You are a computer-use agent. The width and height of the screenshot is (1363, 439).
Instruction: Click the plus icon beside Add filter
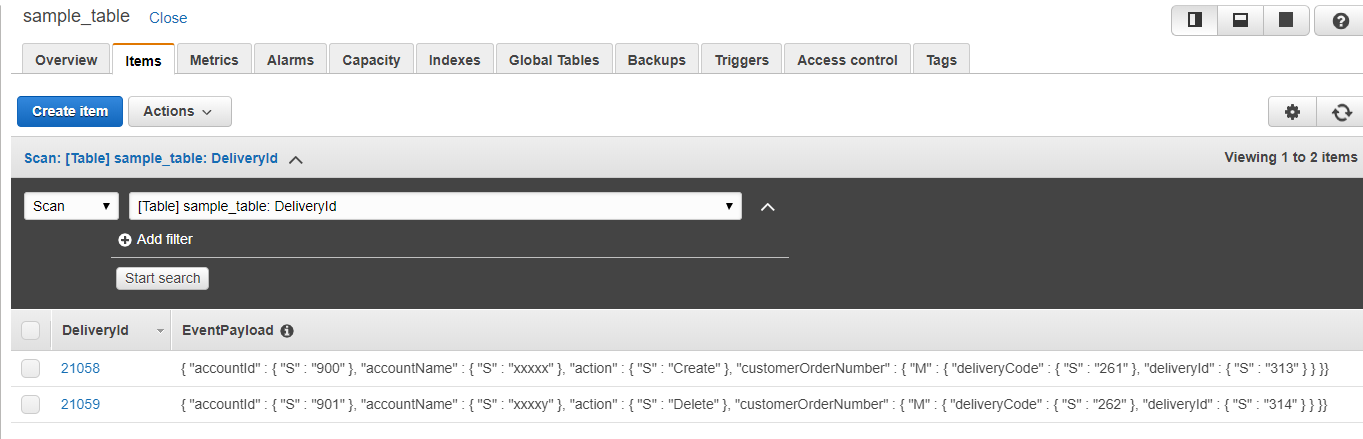pos(125,240)
